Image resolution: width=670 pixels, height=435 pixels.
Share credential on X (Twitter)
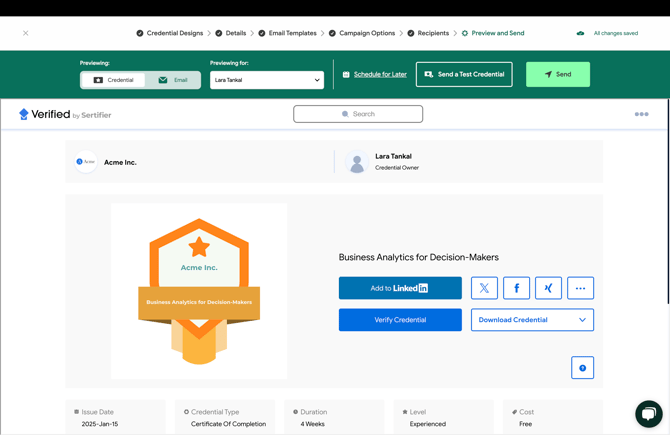(484, 288)
